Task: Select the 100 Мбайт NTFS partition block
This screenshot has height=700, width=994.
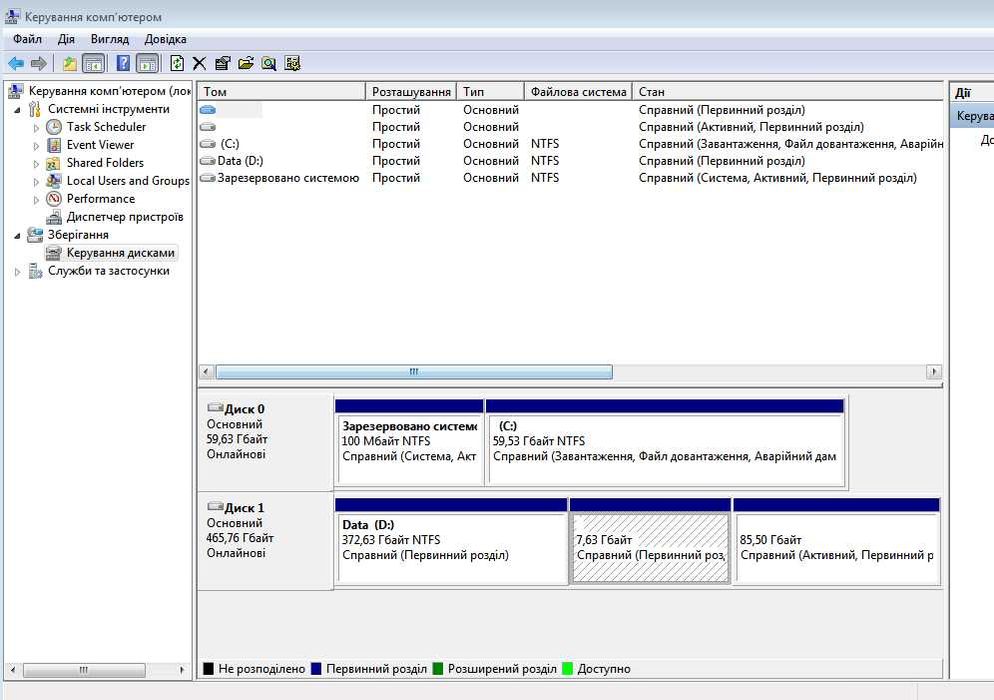Action: tap(410, 443)
